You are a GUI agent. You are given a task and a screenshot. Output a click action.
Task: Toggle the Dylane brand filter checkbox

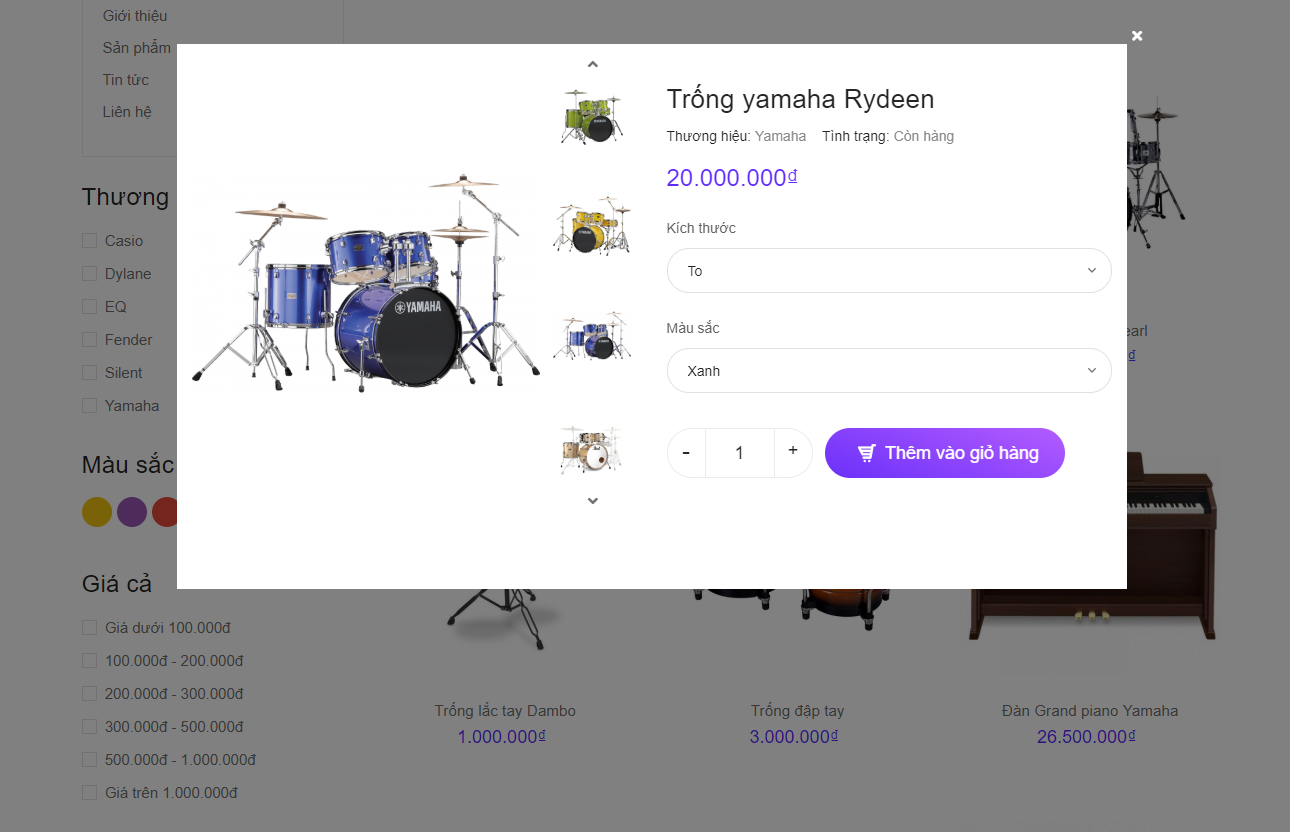[x=90, y=274]
